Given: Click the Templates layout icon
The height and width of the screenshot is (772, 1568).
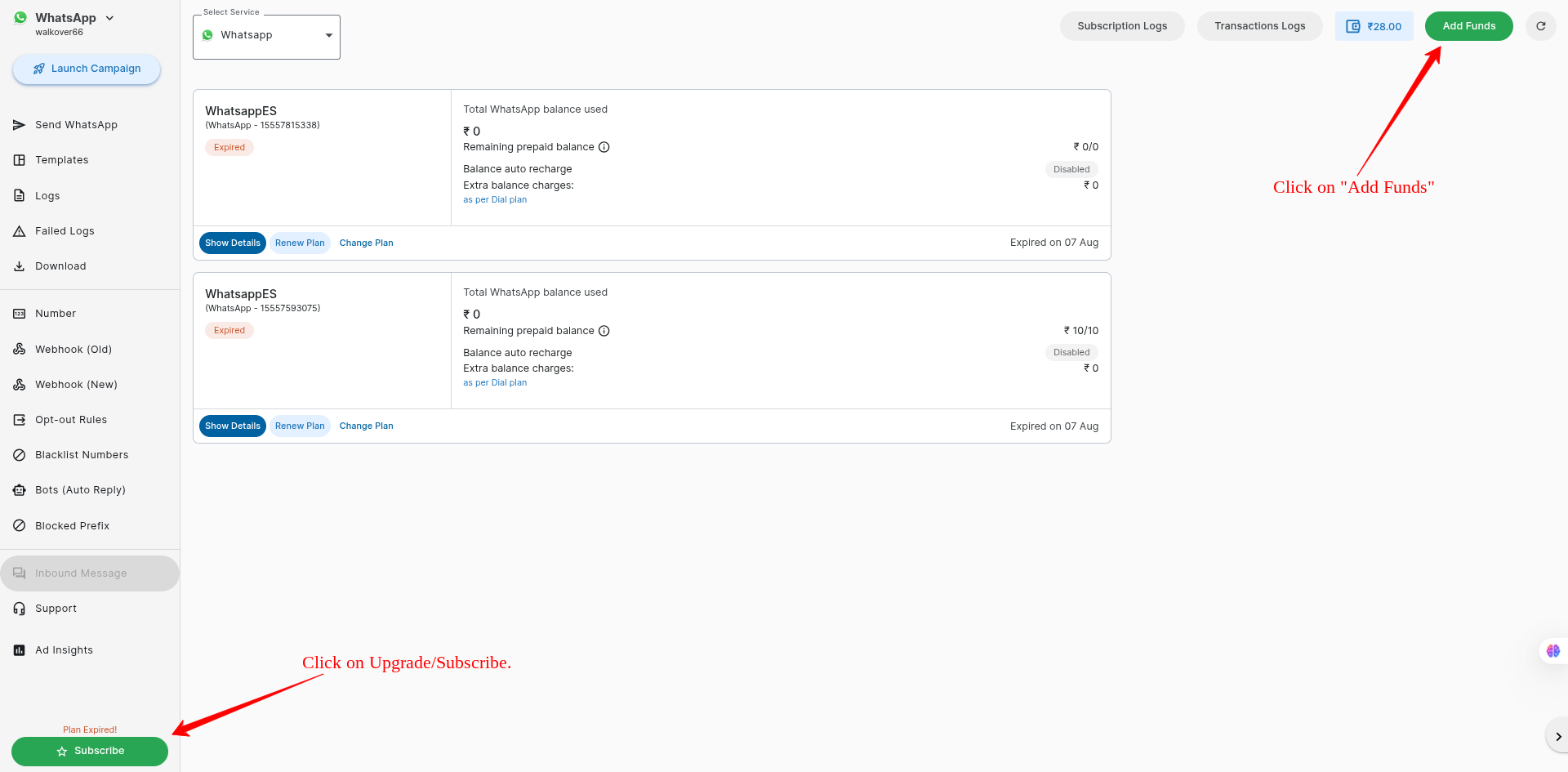Looking at the screenshot, I should coord(19,160).
